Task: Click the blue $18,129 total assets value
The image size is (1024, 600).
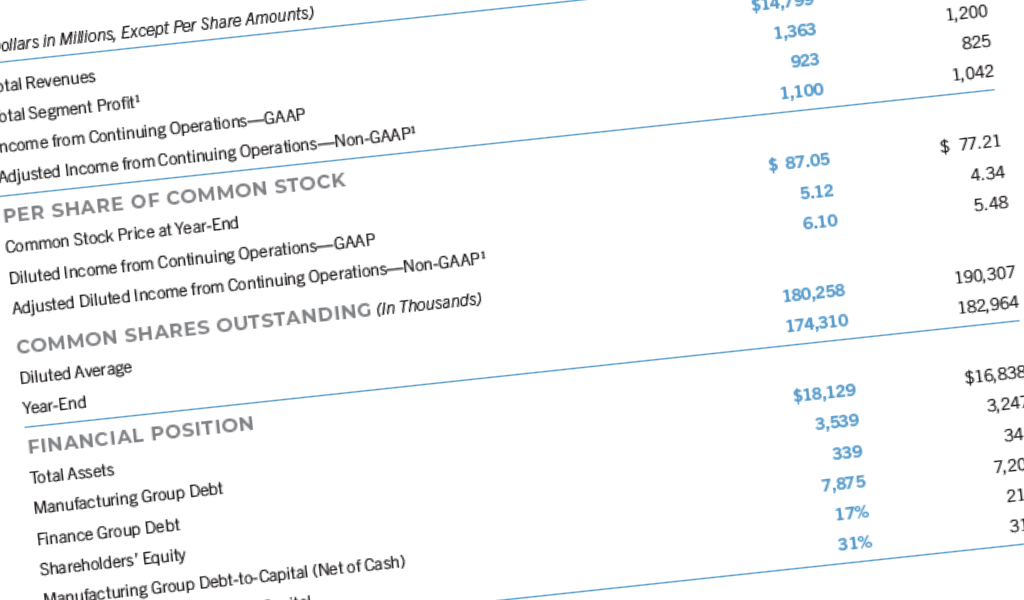Action: tap(824, 394)
